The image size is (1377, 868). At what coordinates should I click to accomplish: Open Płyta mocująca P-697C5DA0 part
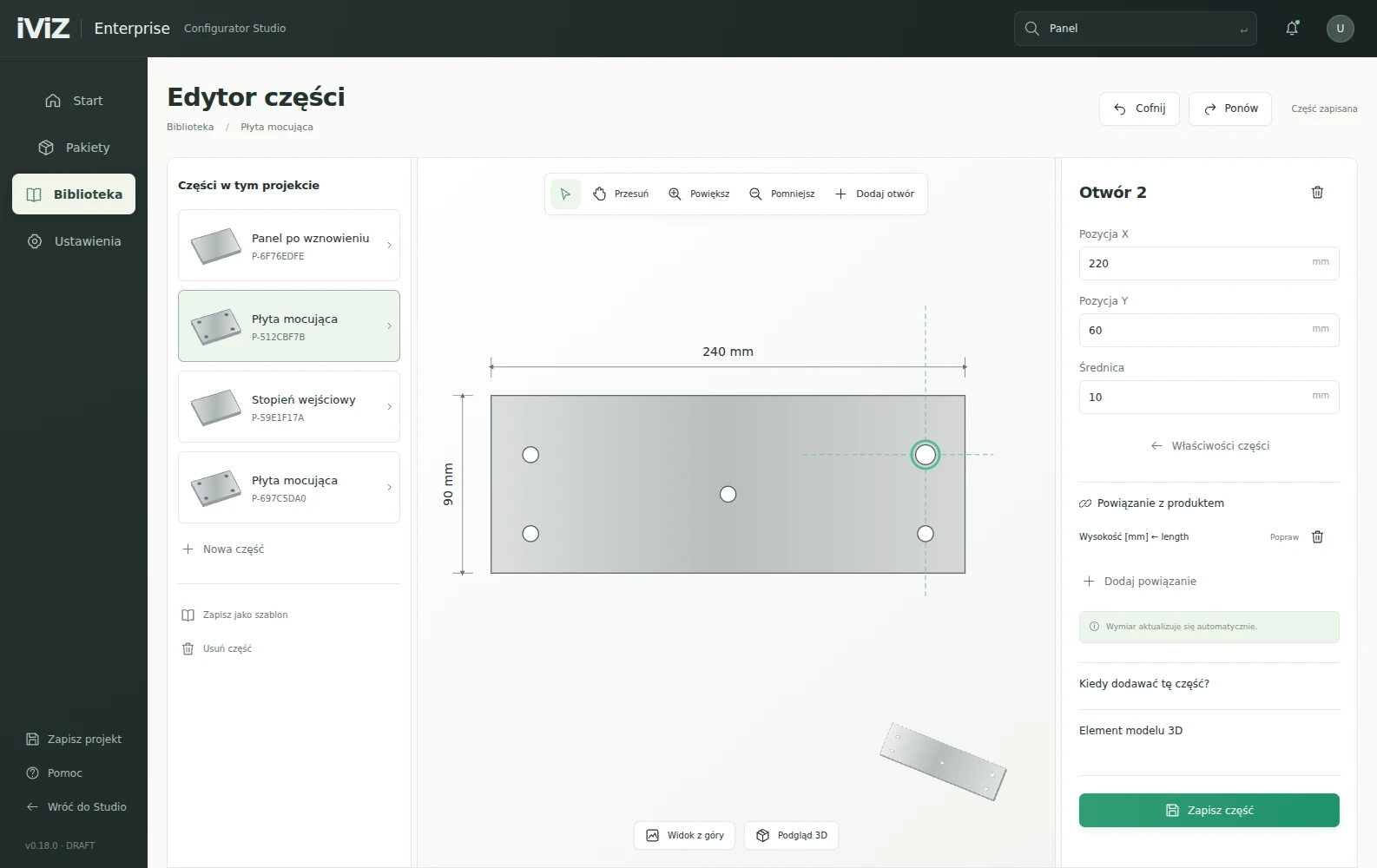point(289,488)
